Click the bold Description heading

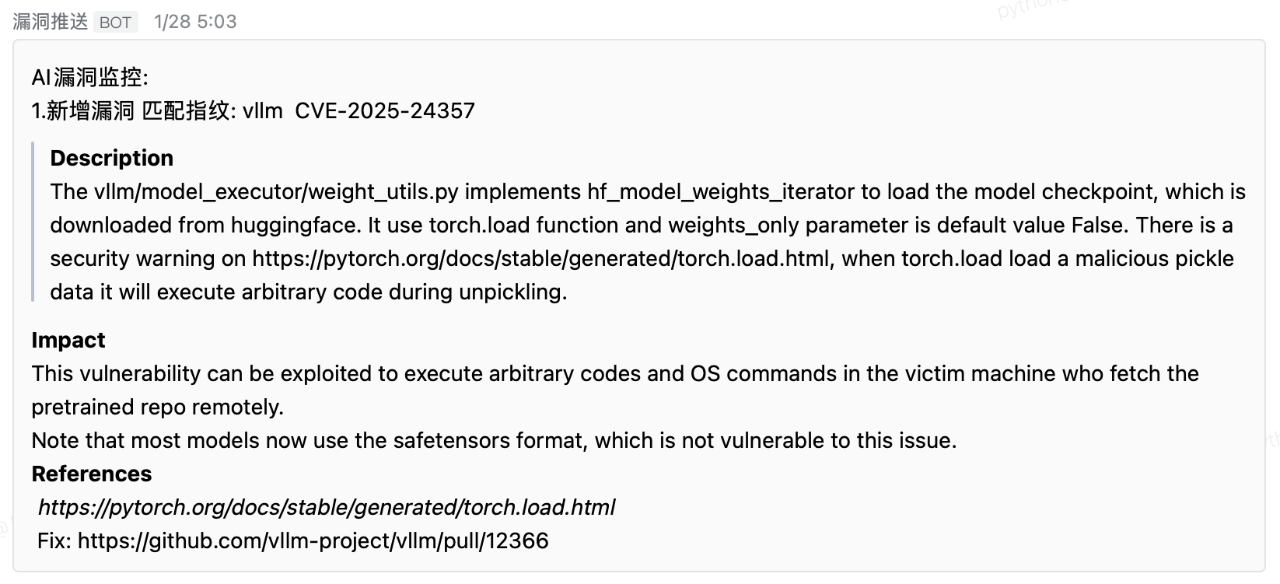point(111,158)
